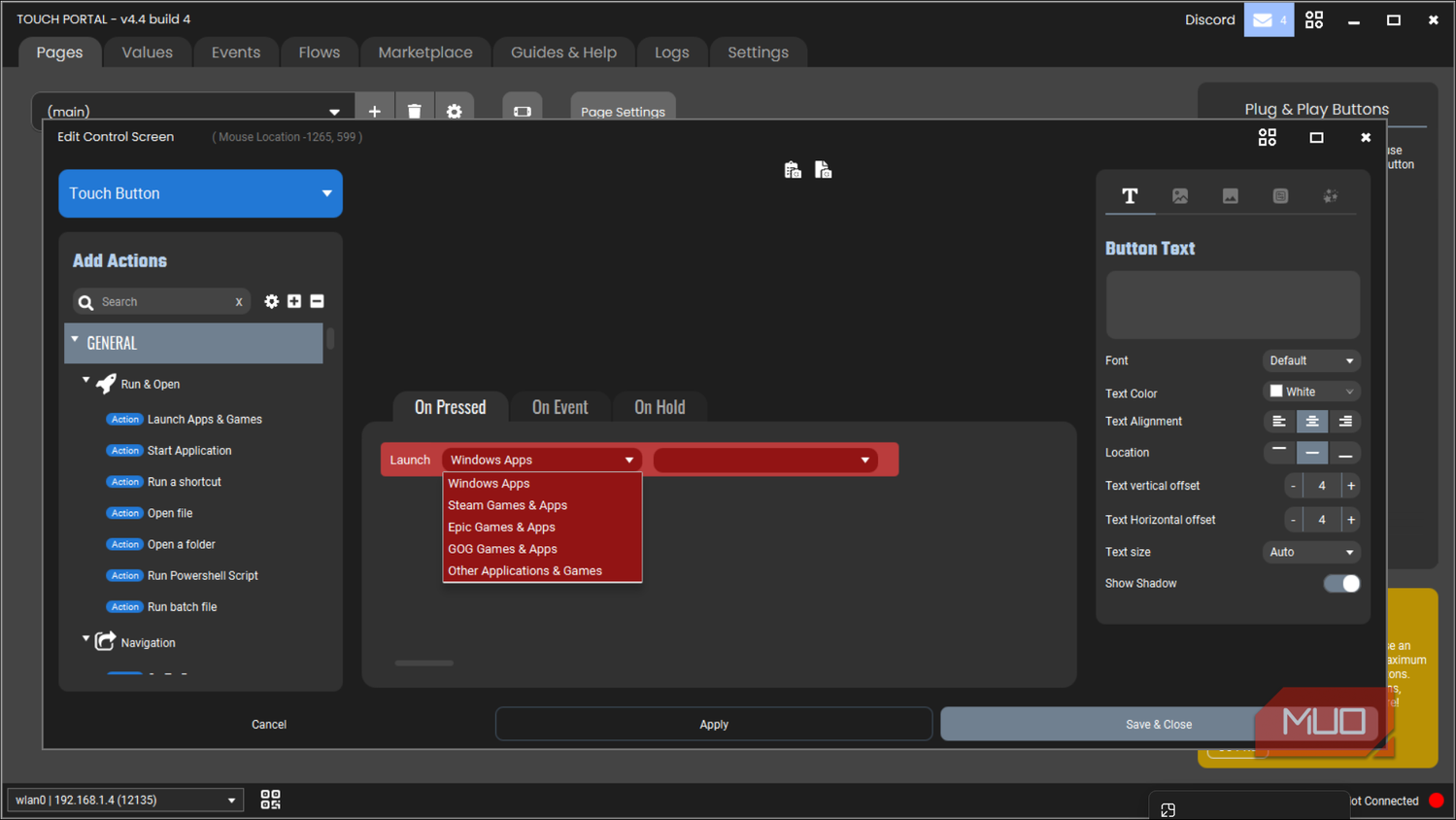The height and width of the screenshot is (820, 1456).
Task: Open the last tab icon in button properties
Action: 1331,196
